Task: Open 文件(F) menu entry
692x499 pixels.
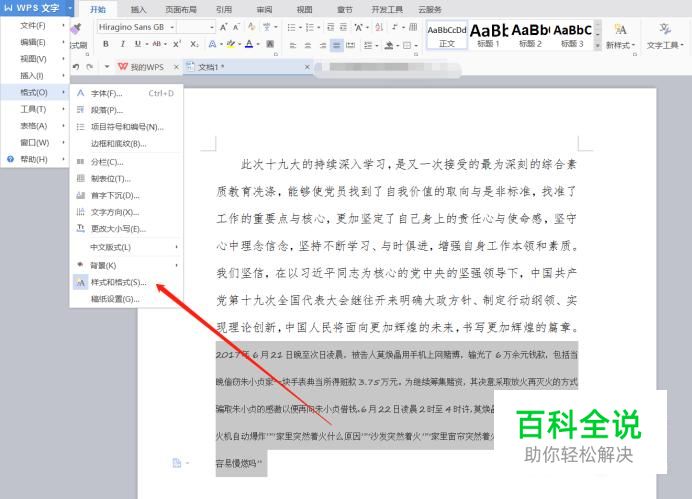Action: [35, 26]
